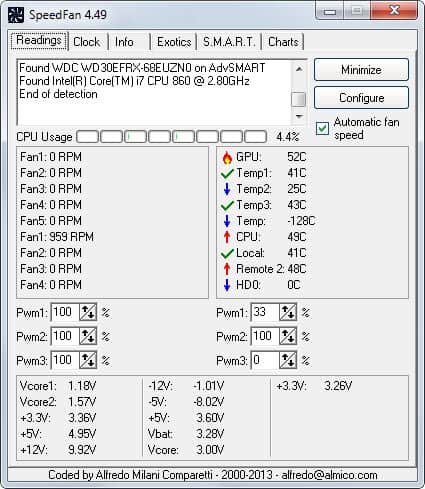Click the -128C temperature value
The height and width of the screenshot is (489, 425).
(301, 221)
